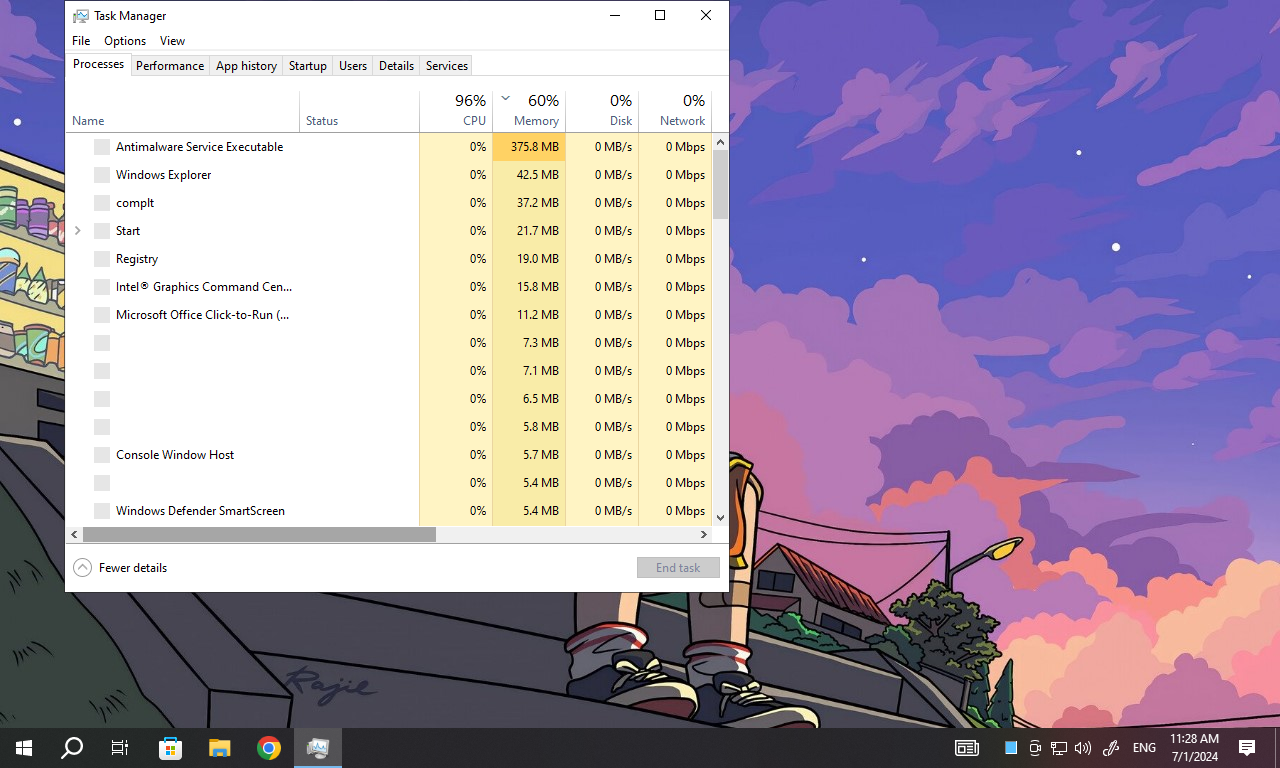The width and height of the screenshot is (1280, 768).
Task: Switch to the Startup tab
Action: pos(308,66)
